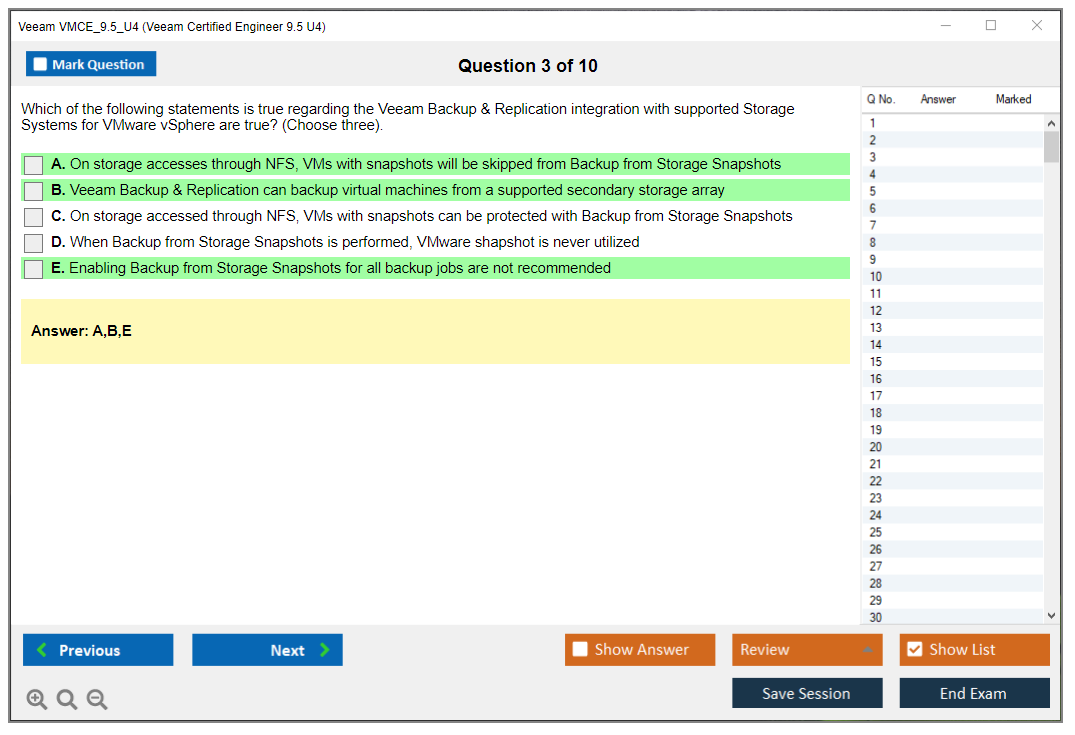The image size is (1075, 735).
Task: Enable the Show Answer checkbox
Action: 580,650
